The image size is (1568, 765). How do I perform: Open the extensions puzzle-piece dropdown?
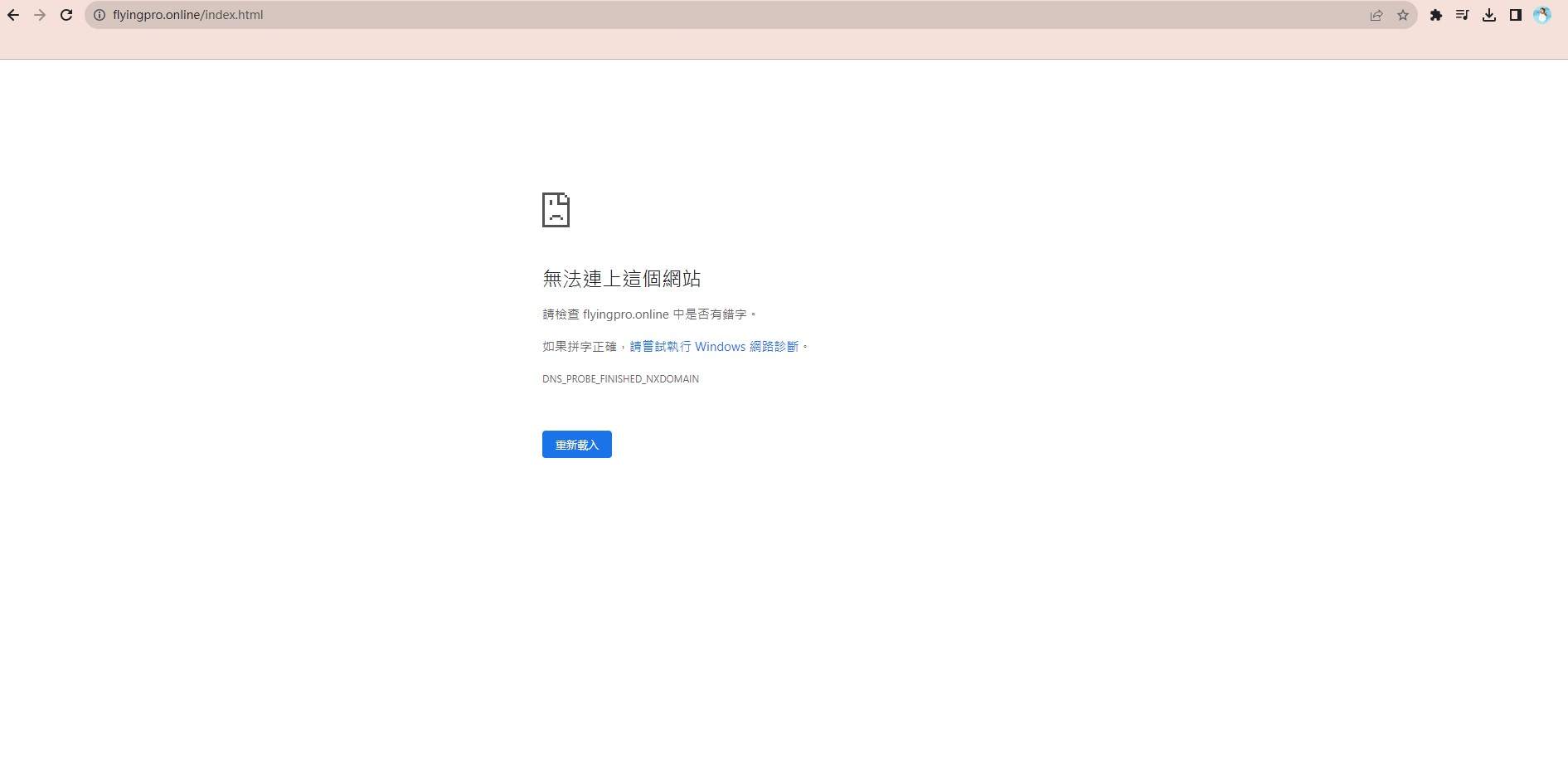pos(1437,14)
